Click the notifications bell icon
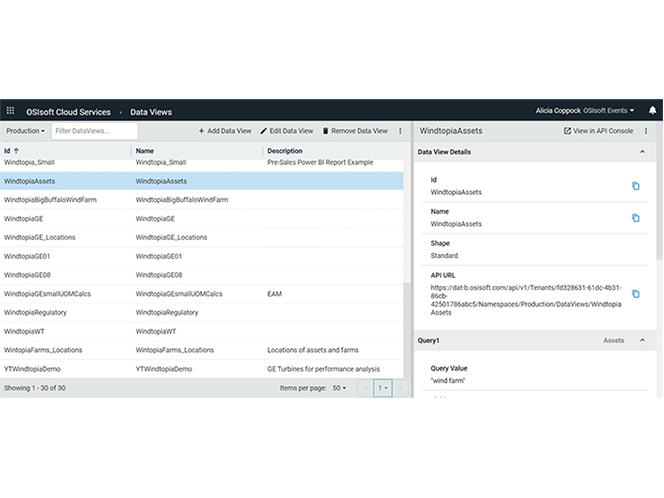664x498 pixels. pyautogui.click(x=653, y=111)
